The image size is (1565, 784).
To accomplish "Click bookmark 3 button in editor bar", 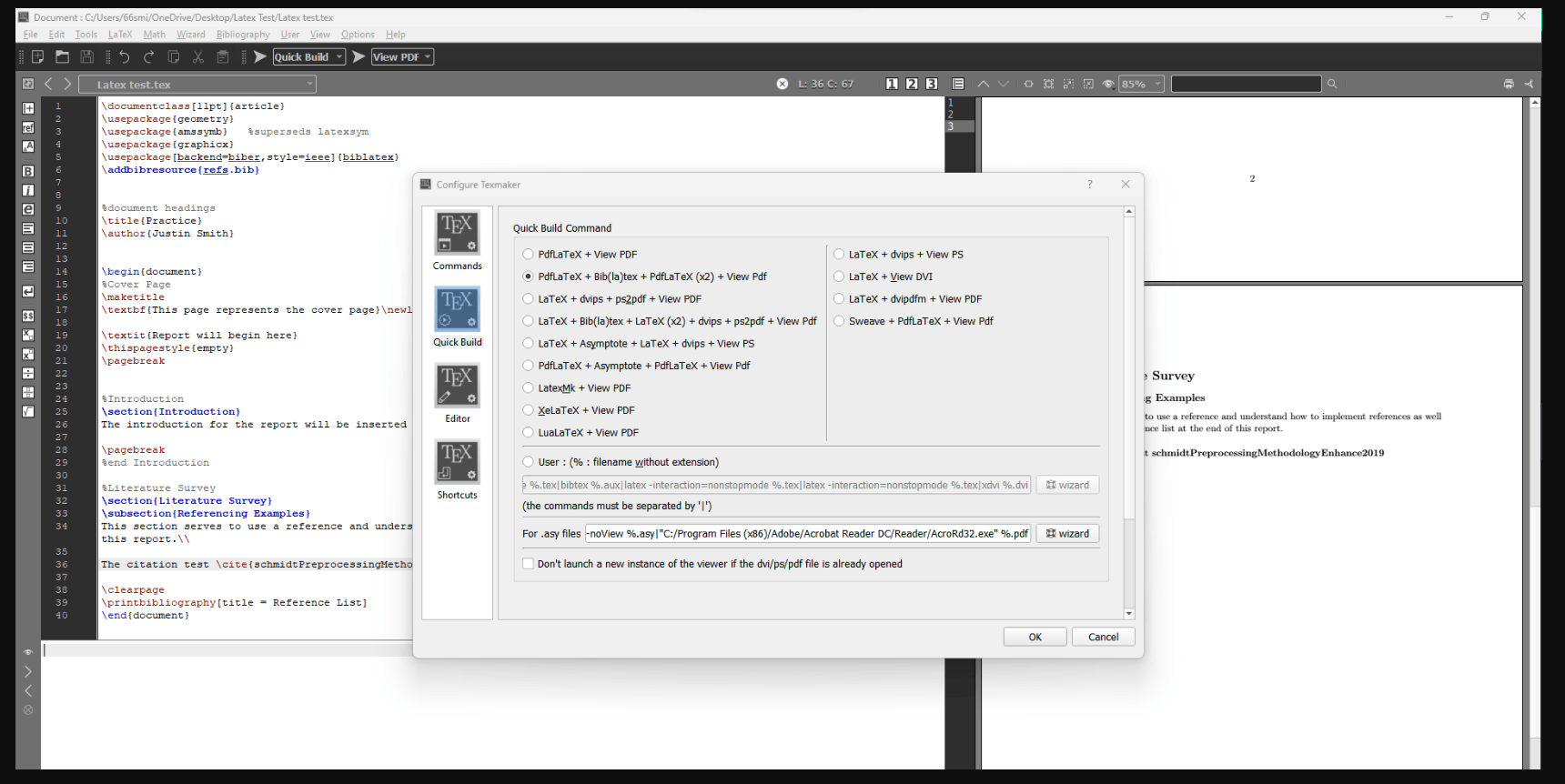I will pyautogui.click(x=932, y=84).
